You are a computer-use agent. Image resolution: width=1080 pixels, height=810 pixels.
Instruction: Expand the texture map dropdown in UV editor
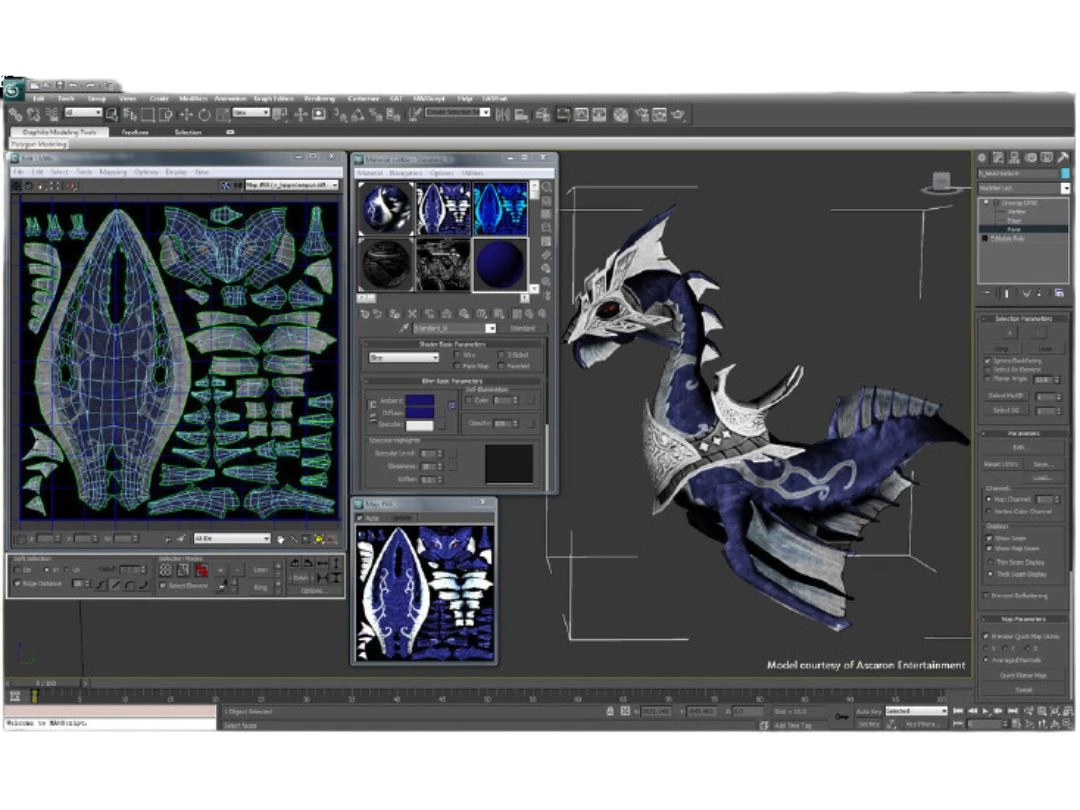(334, 185)
